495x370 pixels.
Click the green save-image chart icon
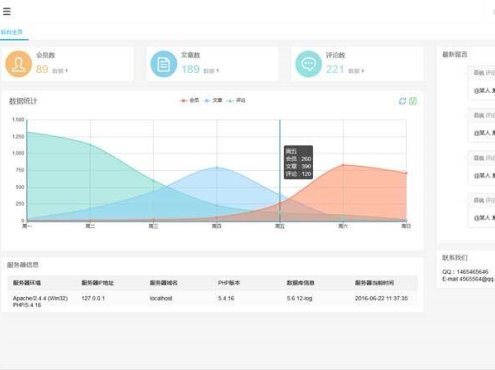pyautogui.click(x=413, y=101)
